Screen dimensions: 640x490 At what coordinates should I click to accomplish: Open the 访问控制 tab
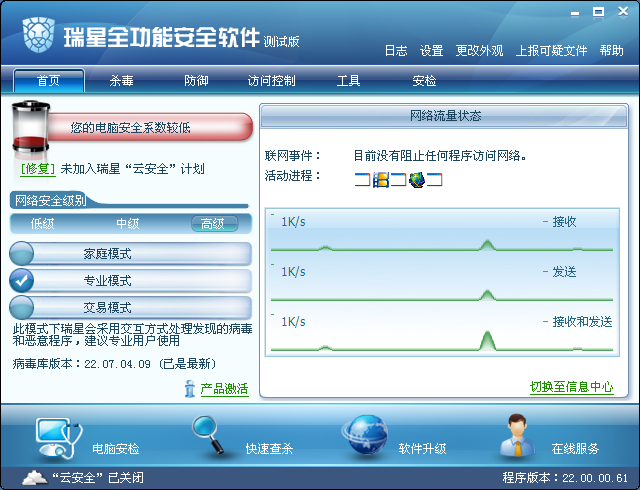tap(271, 80)
